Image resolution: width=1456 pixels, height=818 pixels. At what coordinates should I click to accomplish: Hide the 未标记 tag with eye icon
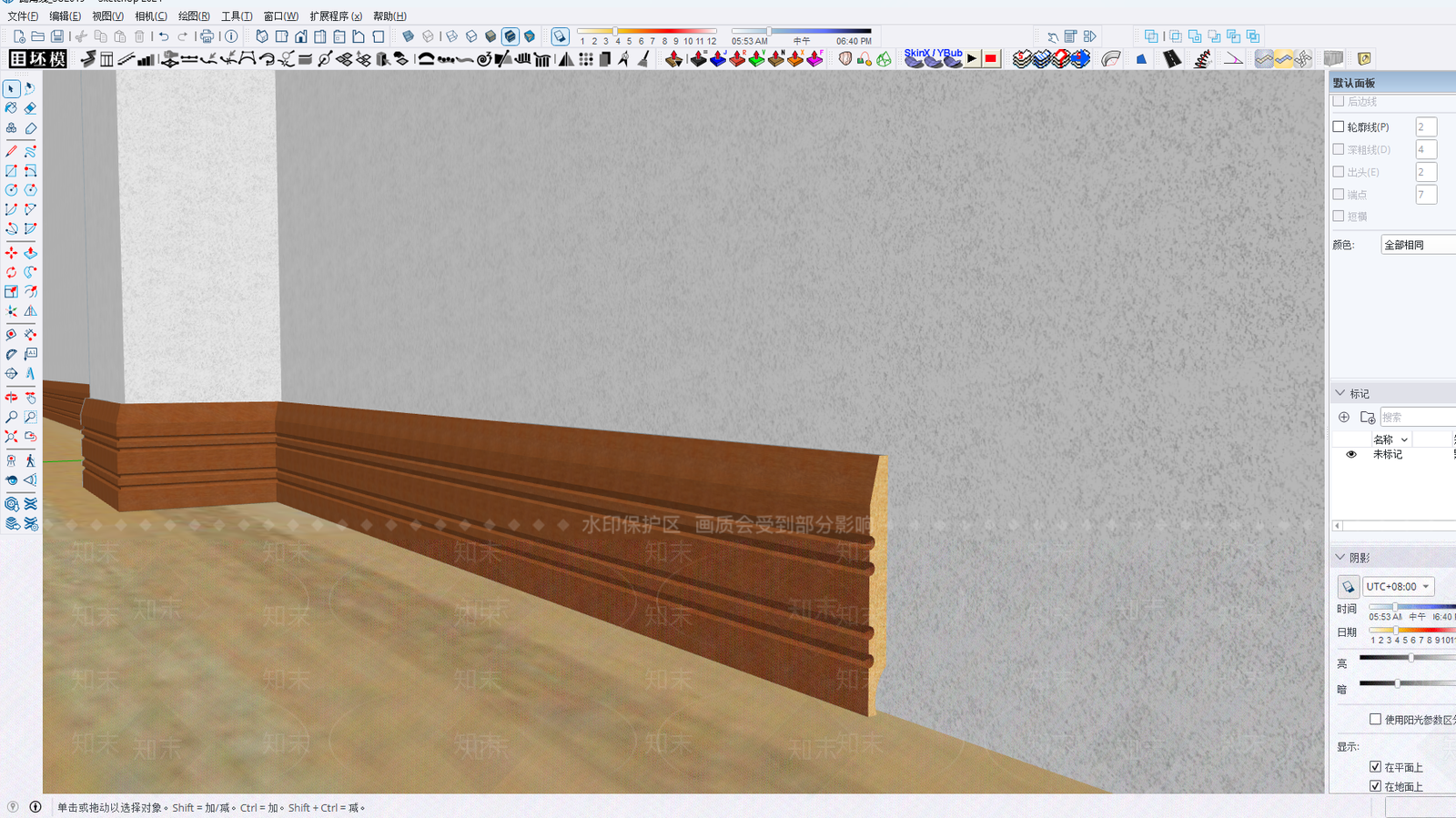pyautogui.click(x=1351, y=454)
